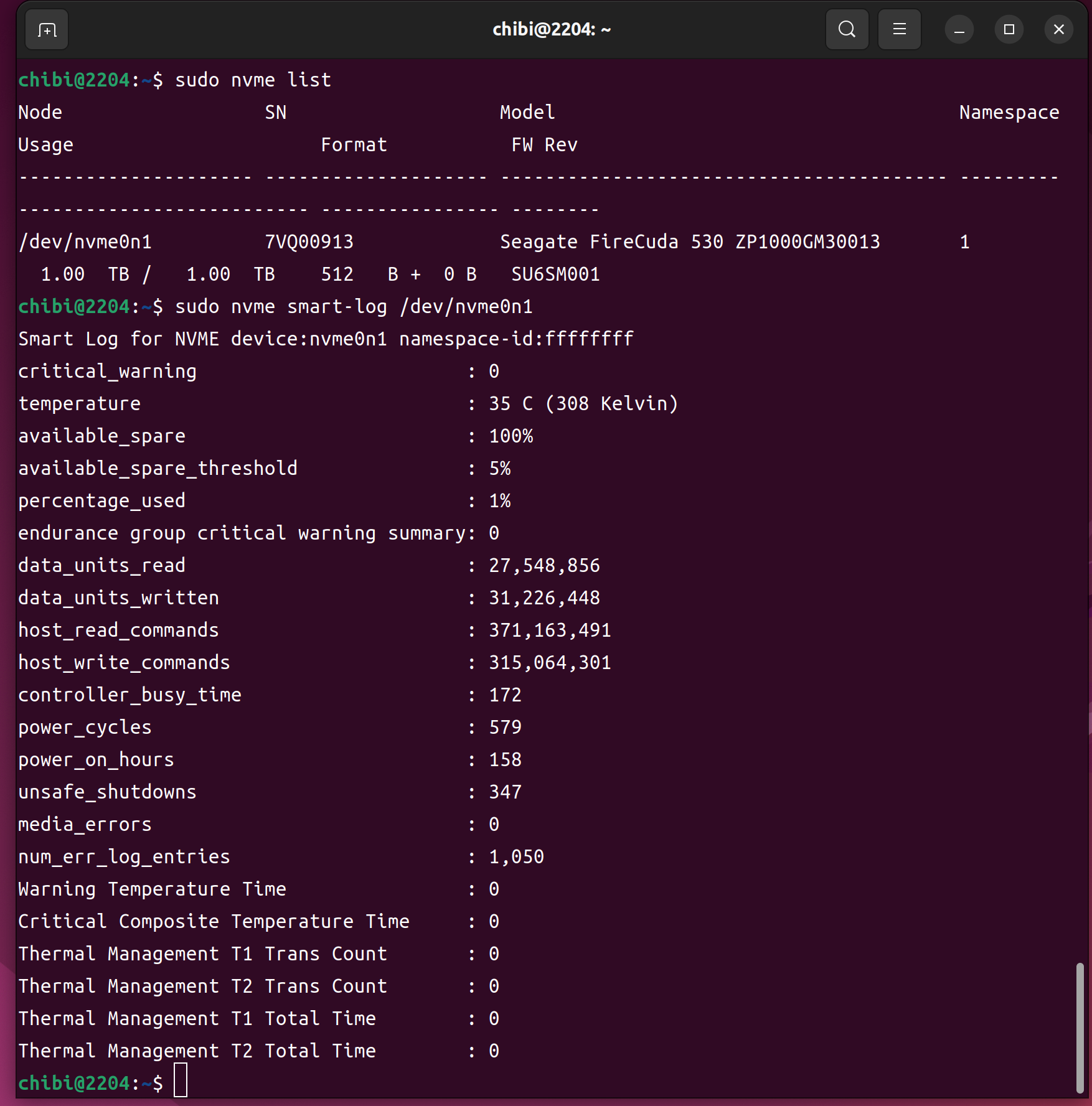Click the num_err_log_entries value 1,050
Screen dimensions: 1092x1106
click(x=516, y=856)
